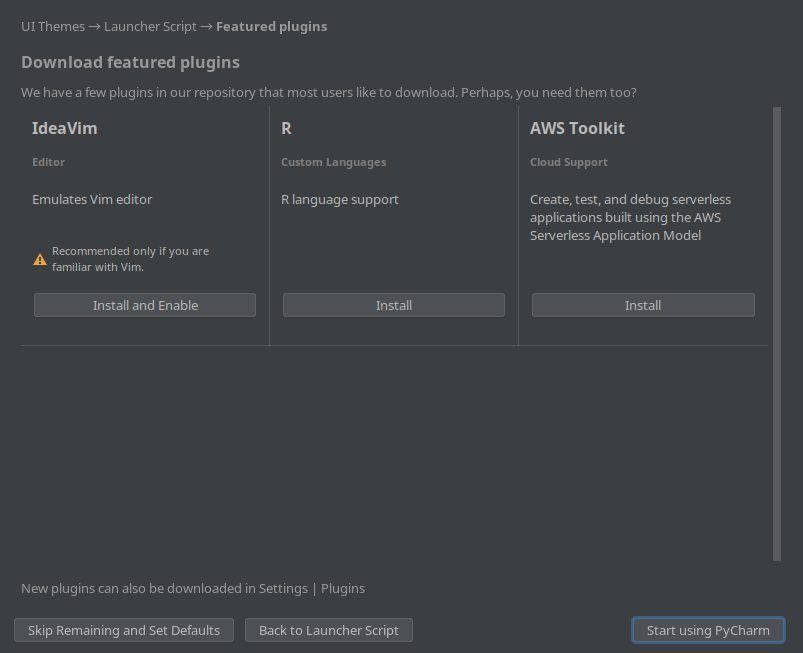
Task: Select Launcher Script in the breadcrumb
Action: point(150,27)
